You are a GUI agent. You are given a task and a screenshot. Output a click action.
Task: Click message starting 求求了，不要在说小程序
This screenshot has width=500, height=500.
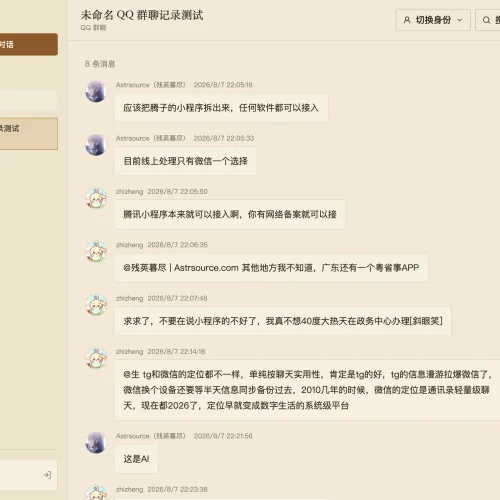283,321
